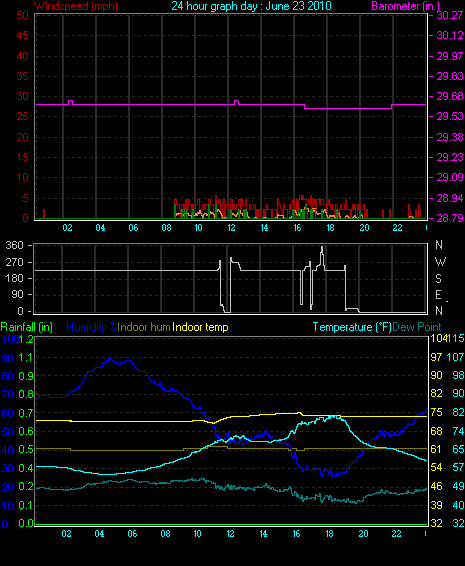
Task: Click hour label 18 under the windspeed chart
Action: point(330,228)
